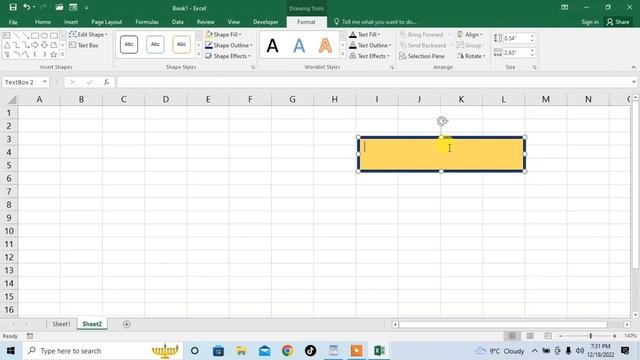Open the Shape Styles dialog launcher
This screenshot has width=640, height=360.
click(x=253, y=67)
